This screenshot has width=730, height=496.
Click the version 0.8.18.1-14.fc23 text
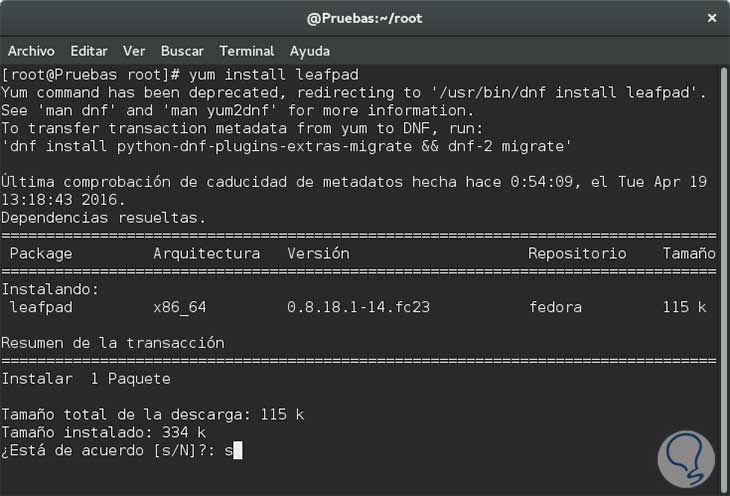[358, 307]
